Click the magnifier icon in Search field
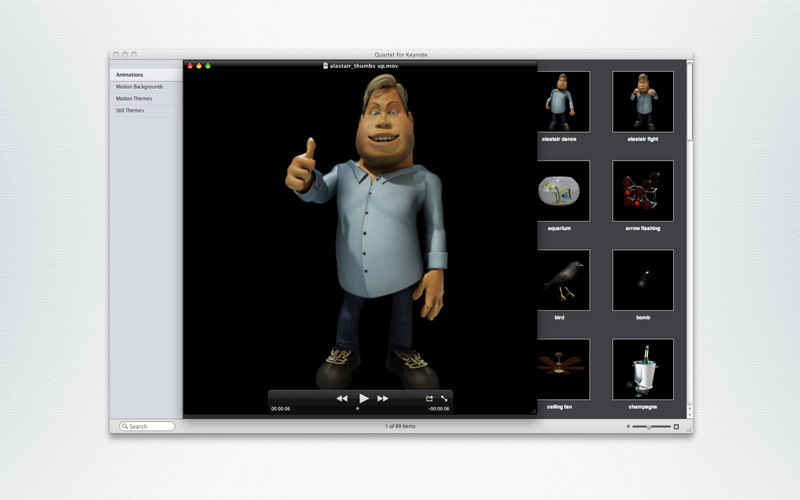This screenshot has height=500, width=800. [x=124, y=426]
